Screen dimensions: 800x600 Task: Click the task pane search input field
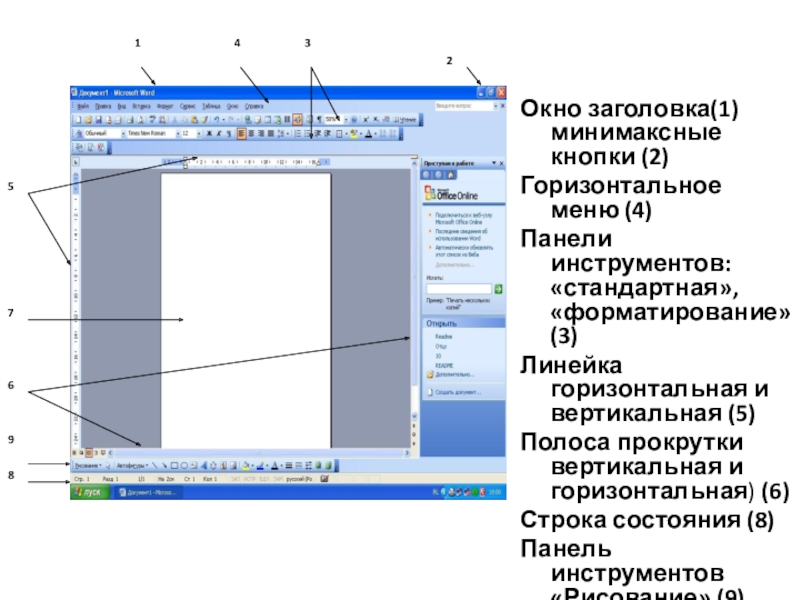459,289
